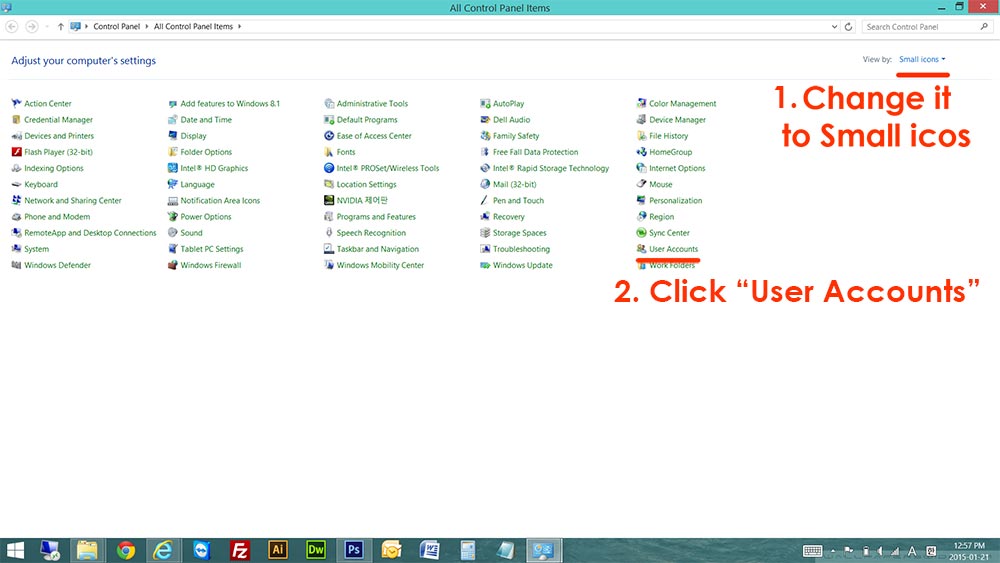
Task: Open the Taskbar and Navigation link
Action: pyautogui.click(x=378, y=249)
